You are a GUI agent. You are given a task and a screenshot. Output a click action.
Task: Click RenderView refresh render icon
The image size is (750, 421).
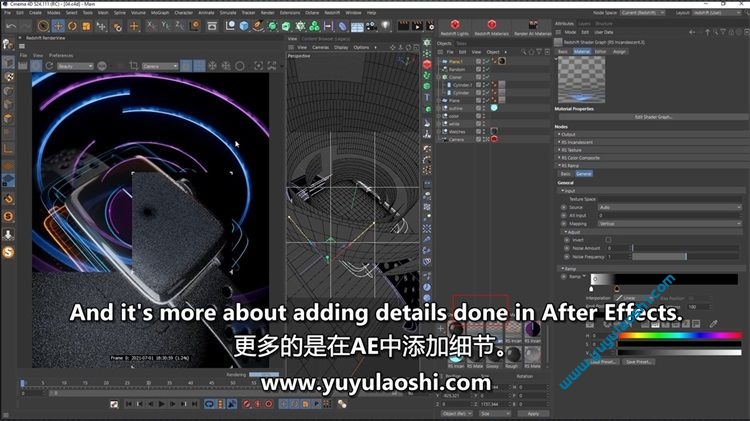[x=49, y=66]
